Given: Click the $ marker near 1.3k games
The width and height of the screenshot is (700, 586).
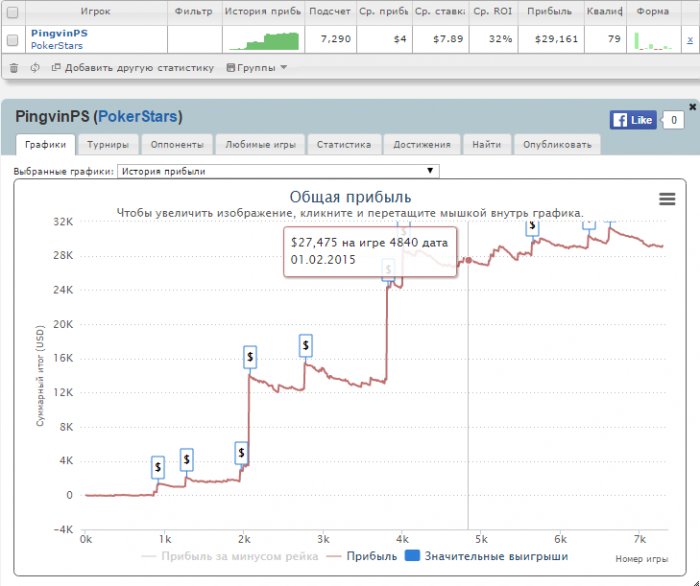Looking at the screenshot, I should (187, 460).
